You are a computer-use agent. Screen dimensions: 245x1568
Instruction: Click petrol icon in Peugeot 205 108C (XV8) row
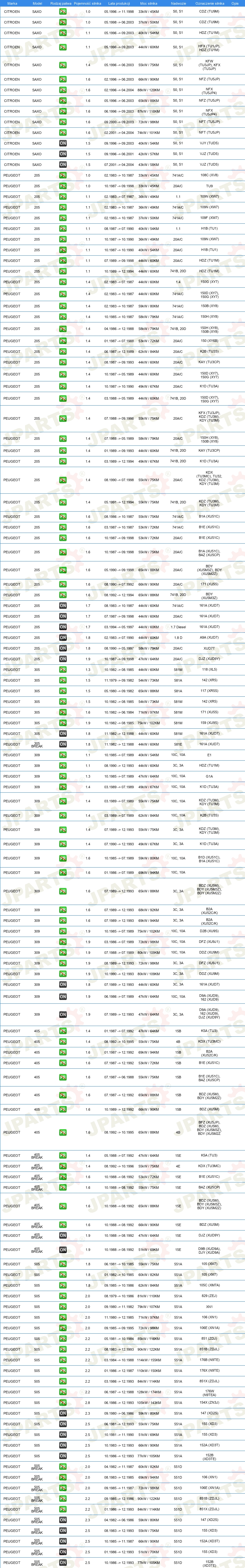[x=63, y=175]
